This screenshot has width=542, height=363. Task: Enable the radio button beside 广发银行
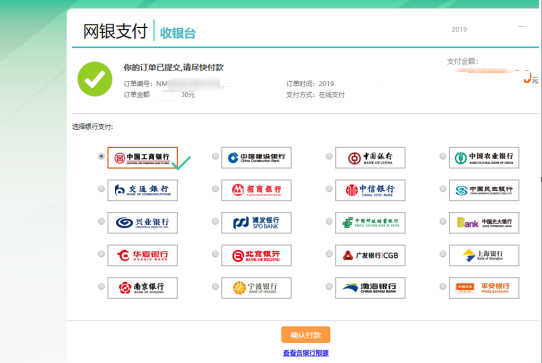point(329,254)
